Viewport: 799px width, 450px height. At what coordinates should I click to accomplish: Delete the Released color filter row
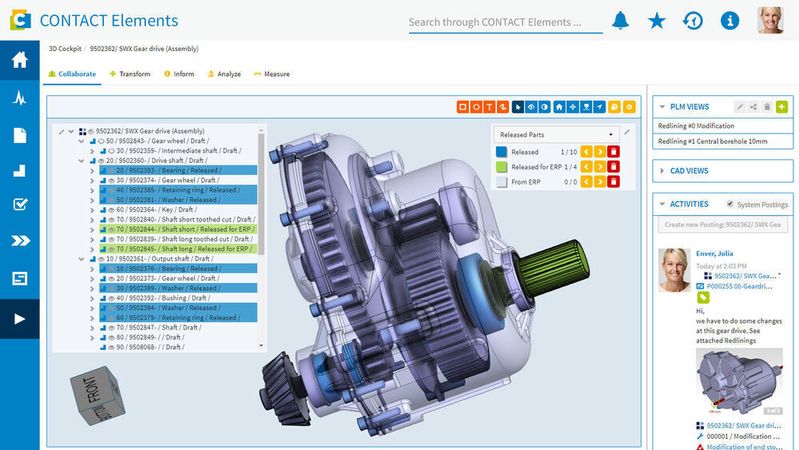614,151
